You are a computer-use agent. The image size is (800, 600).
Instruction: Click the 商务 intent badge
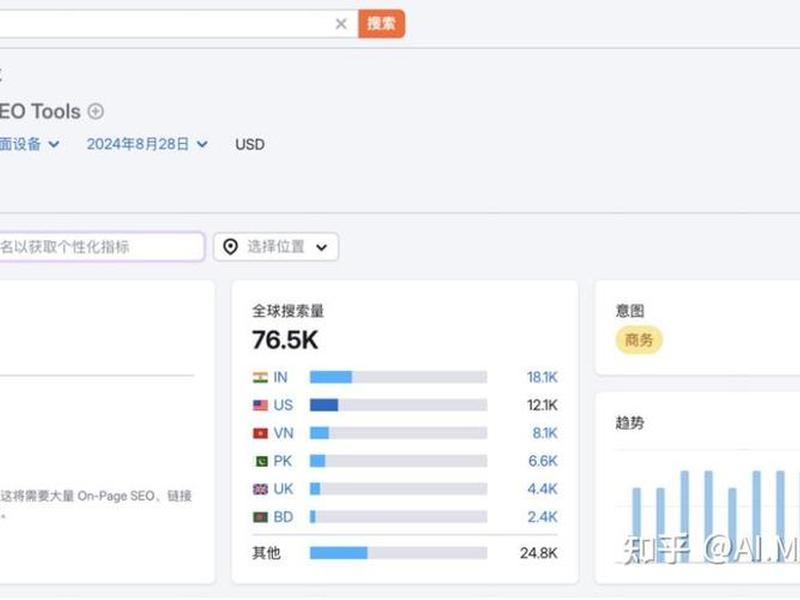tap(639, 340)
